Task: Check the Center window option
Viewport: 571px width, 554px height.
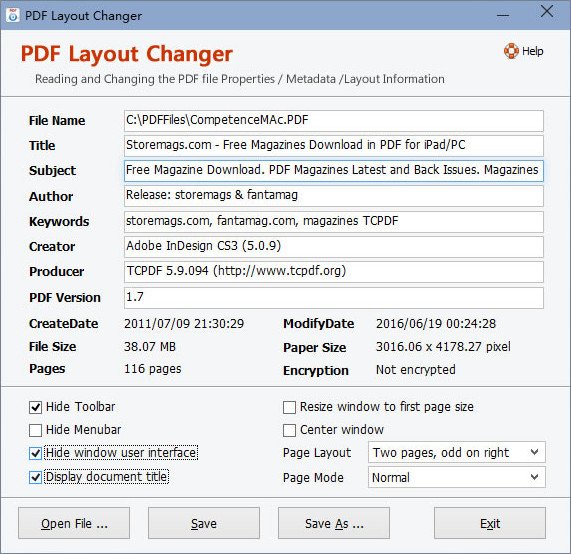Action: (290, 430)
